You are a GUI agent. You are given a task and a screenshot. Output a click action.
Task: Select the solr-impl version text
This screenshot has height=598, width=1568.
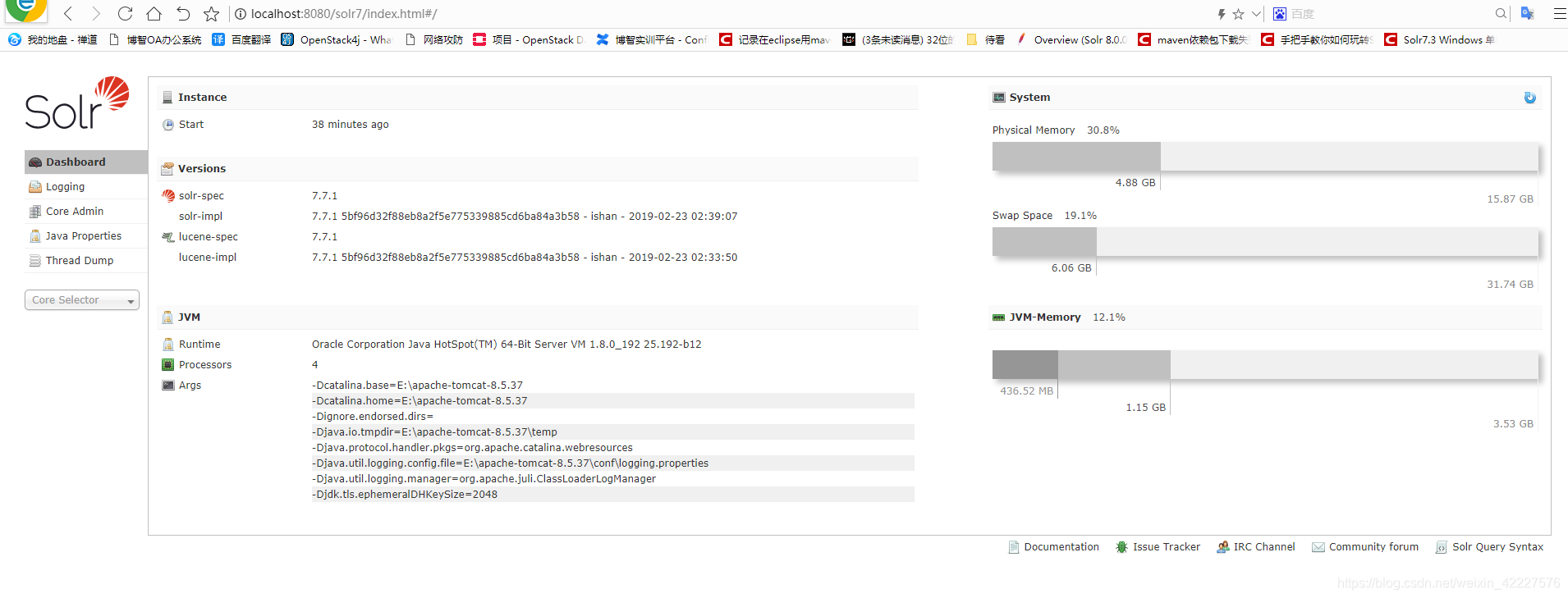coord(525,217)
